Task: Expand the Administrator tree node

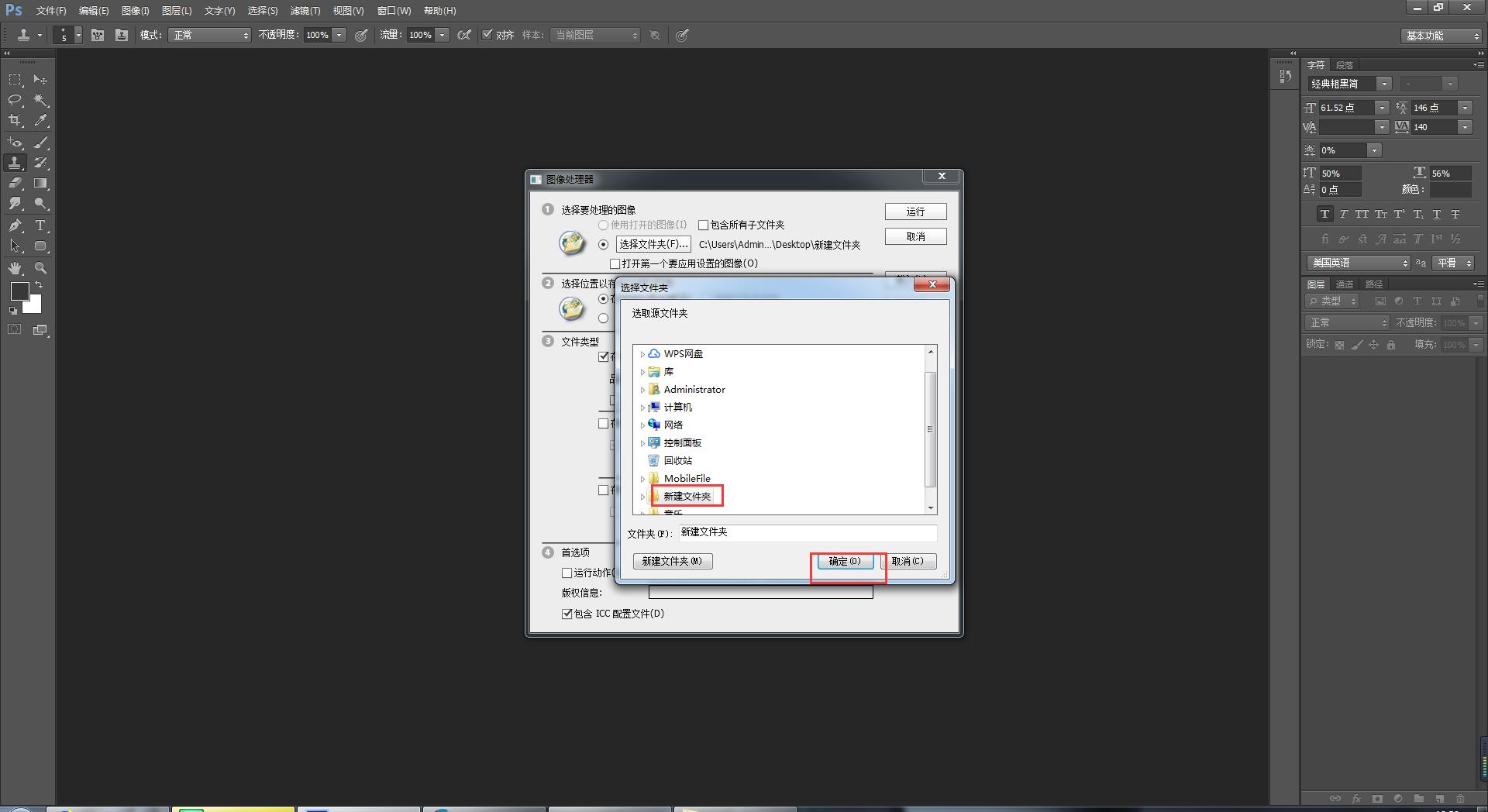Action: tap(642, 390)
